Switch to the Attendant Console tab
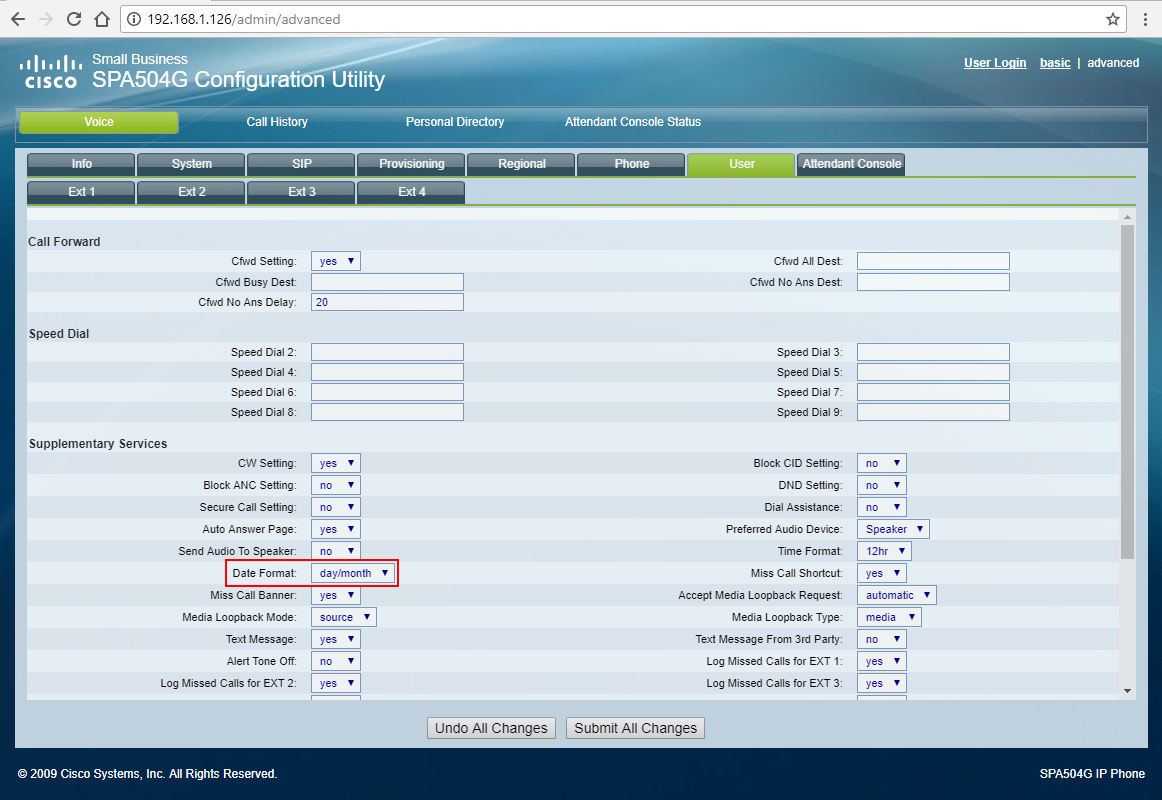1162x800 pixels. (x=851, y=164)
